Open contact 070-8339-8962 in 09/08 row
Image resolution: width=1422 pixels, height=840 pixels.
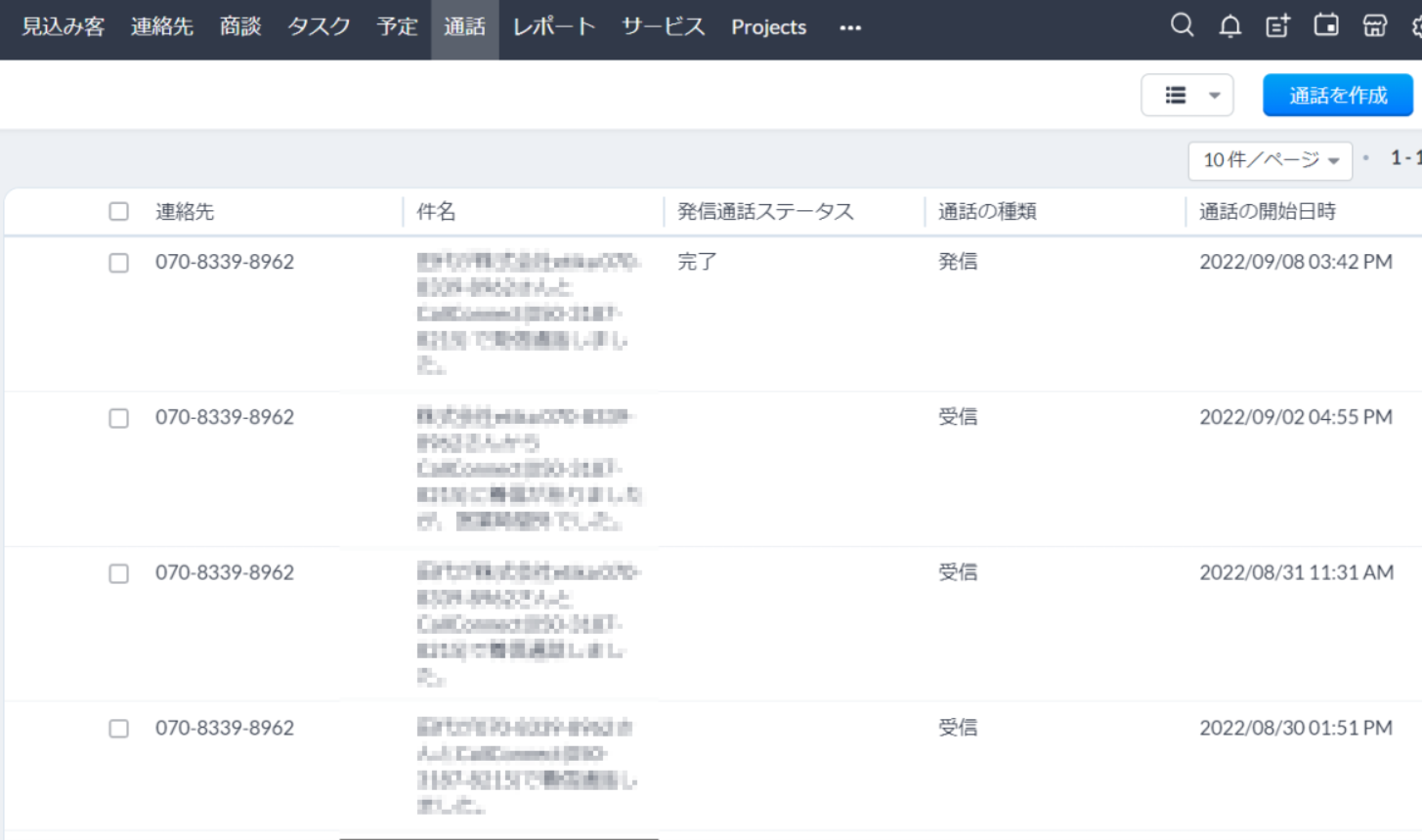(225, 262)
